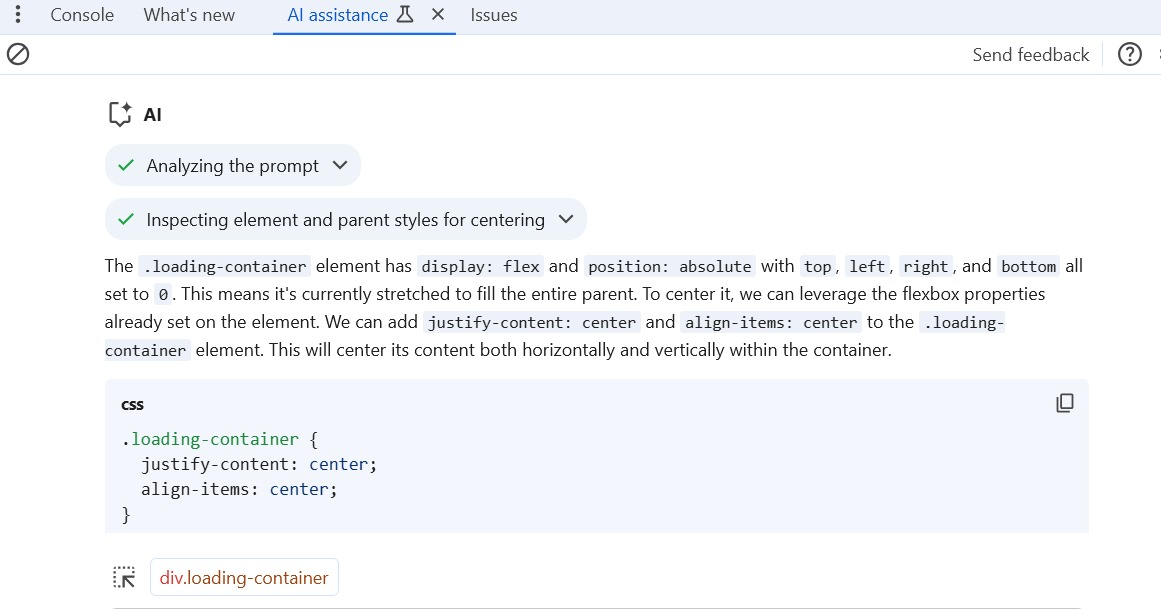Click green checkmark on Inspecting element step
Image resolution: width=1161 pixels, height=609 pixels.
pyautogui.click(x=126, y=219)
